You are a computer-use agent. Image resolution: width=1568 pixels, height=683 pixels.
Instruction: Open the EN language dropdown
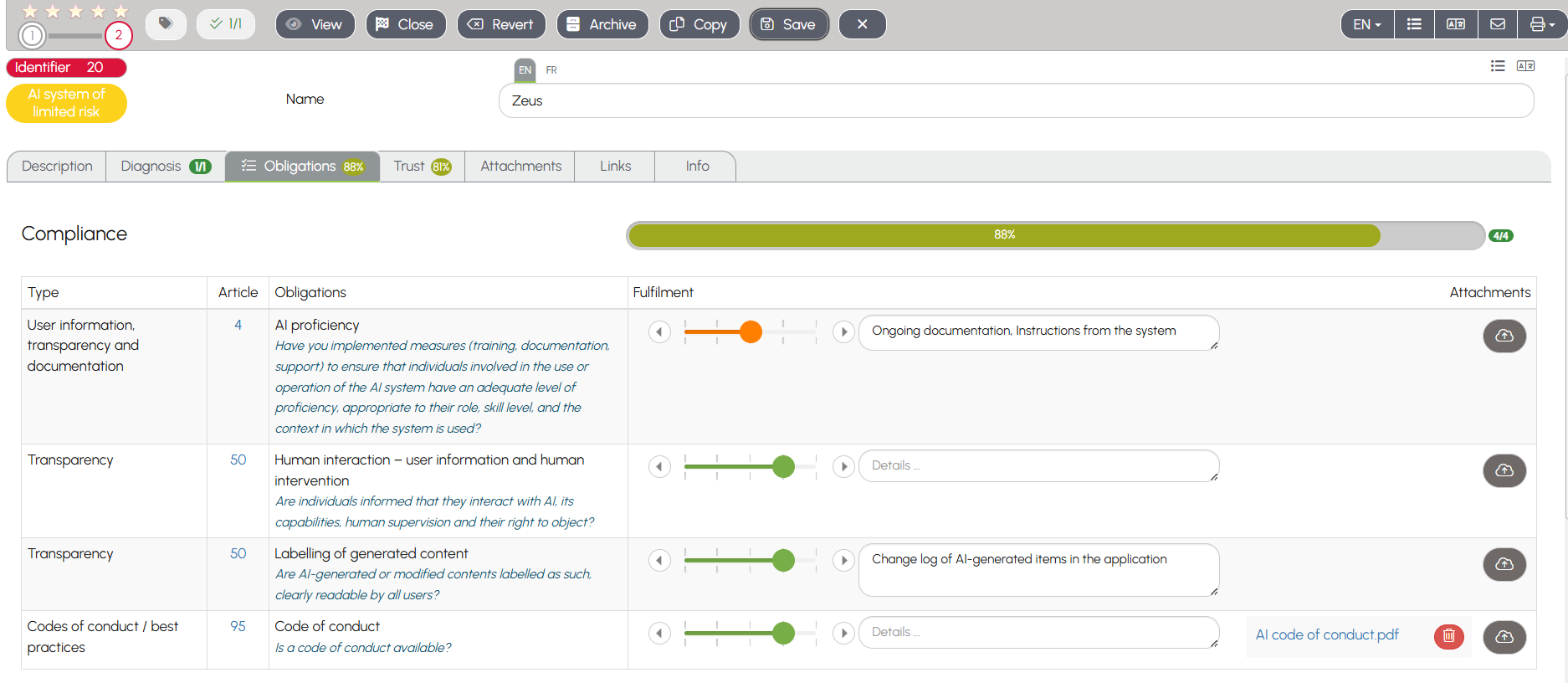coord(1366,24)
